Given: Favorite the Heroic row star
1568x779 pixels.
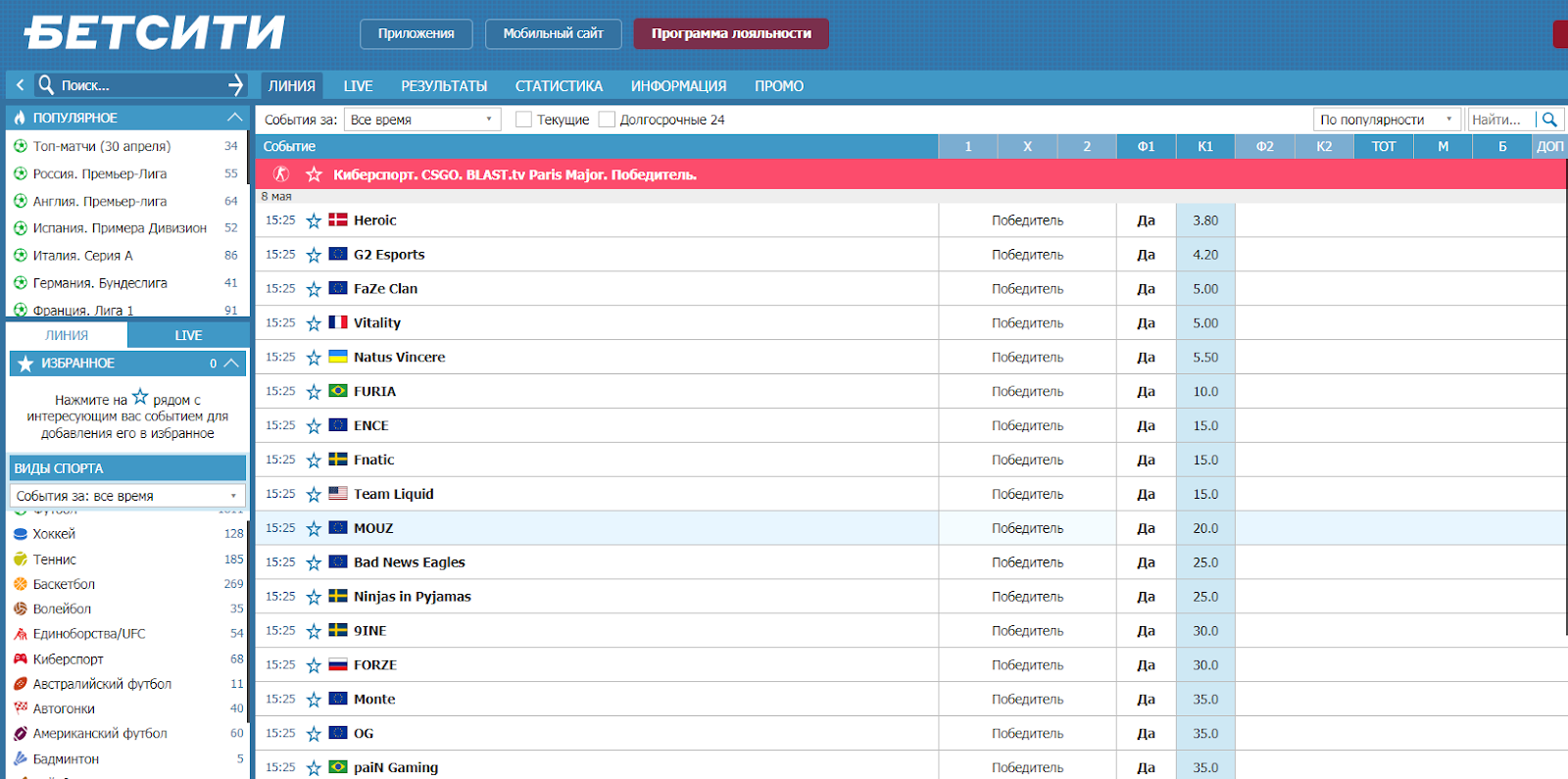Looking at the screenshot, I should pos(314,220).
